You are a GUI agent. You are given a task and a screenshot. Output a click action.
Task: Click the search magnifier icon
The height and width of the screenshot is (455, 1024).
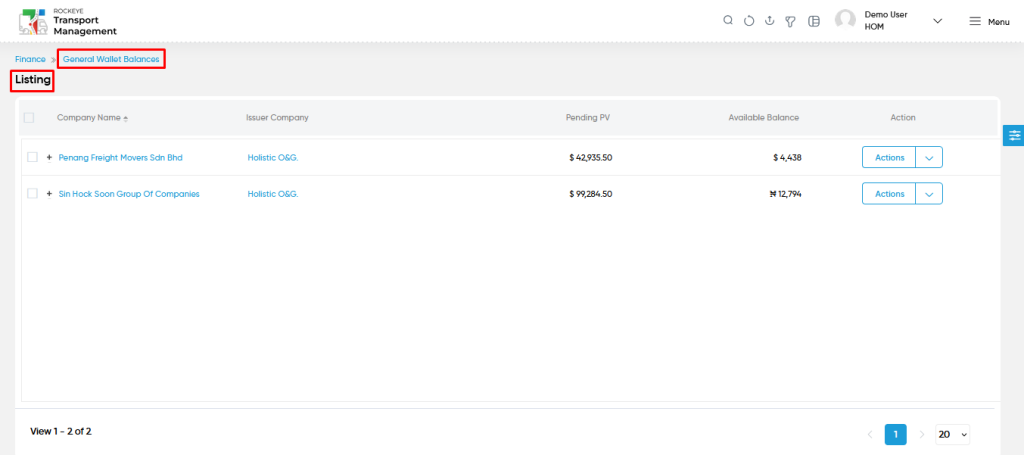[728, 21]
